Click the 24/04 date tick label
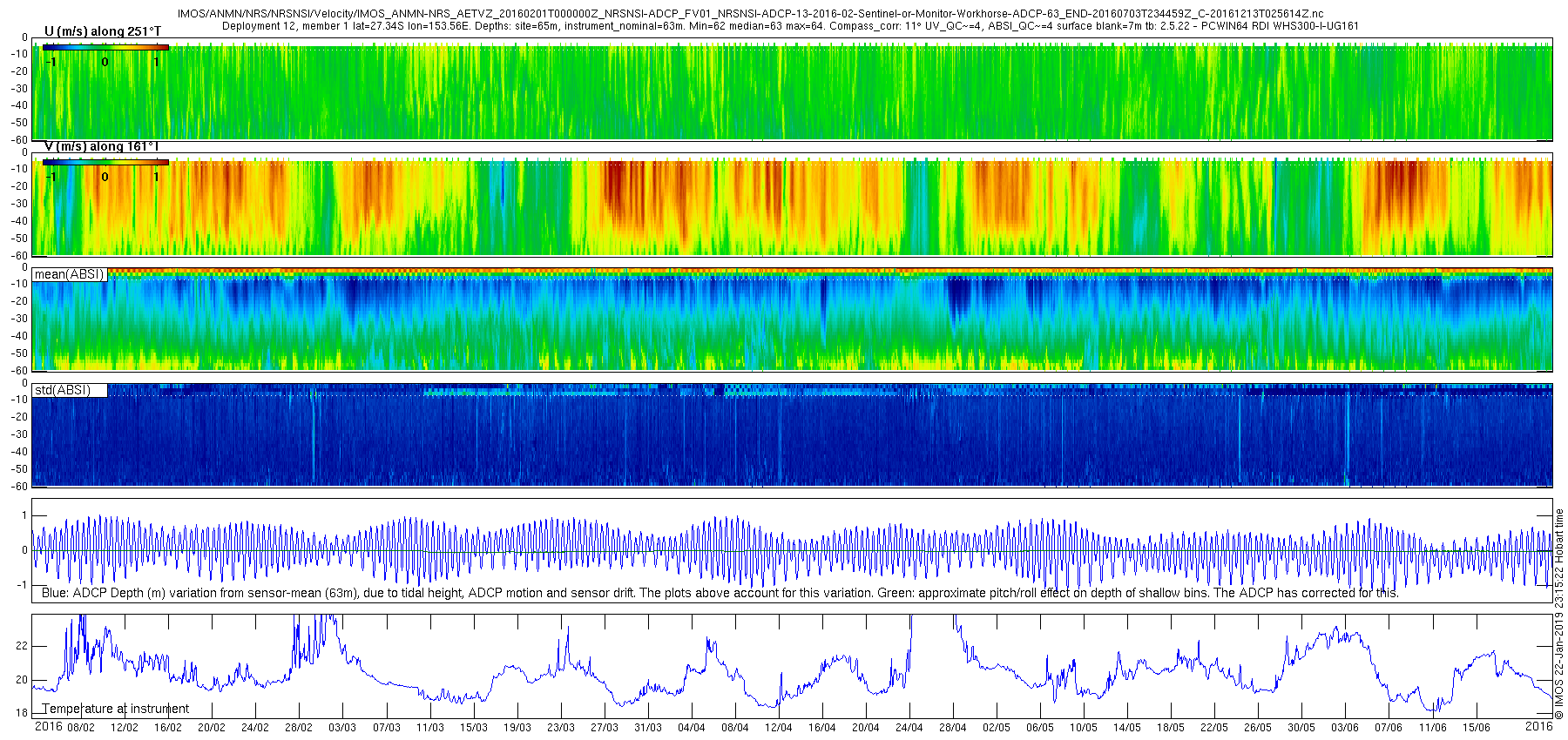The image size is (1568, 740). [909, 728]
